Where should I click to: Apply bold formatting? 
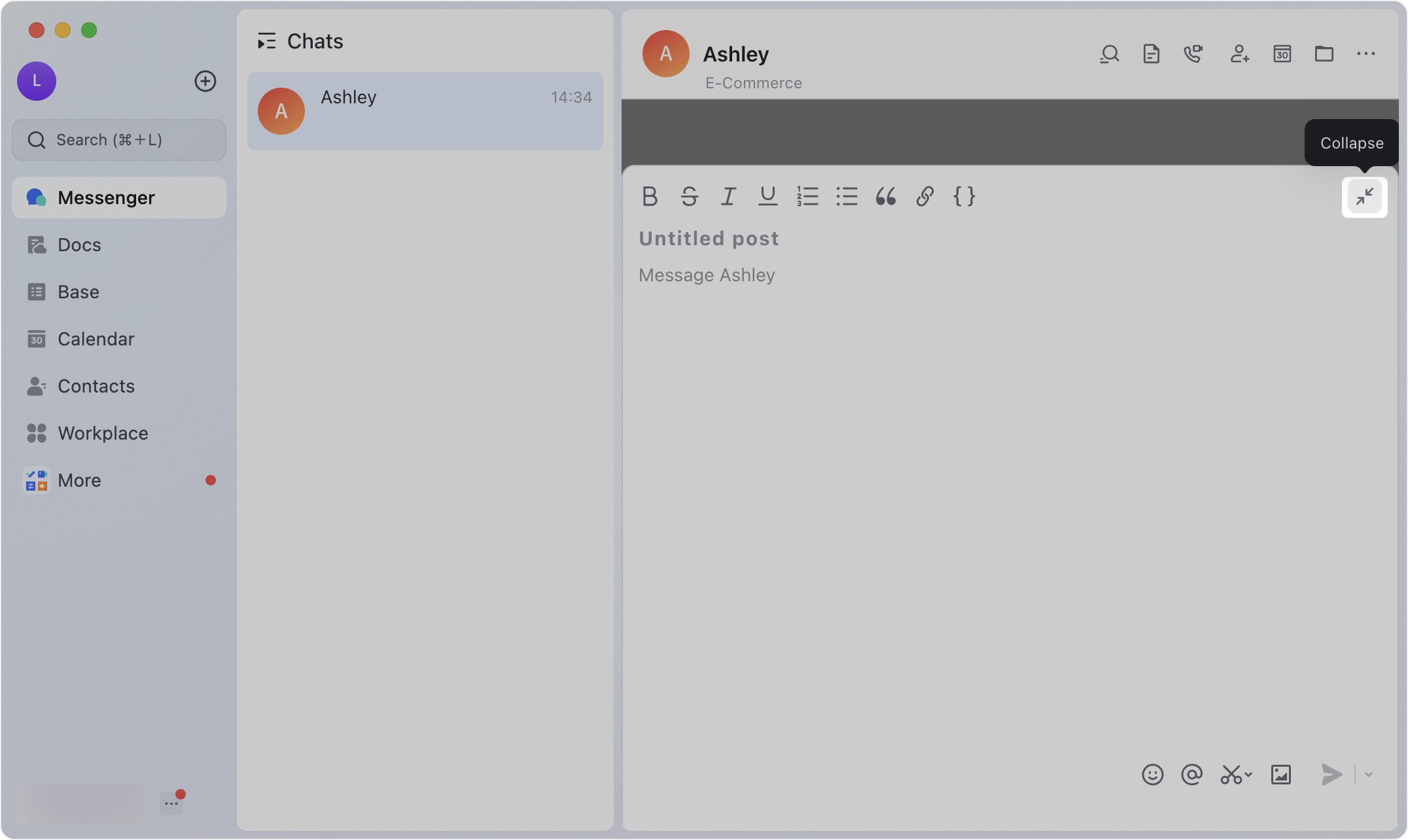coord(650,196)
